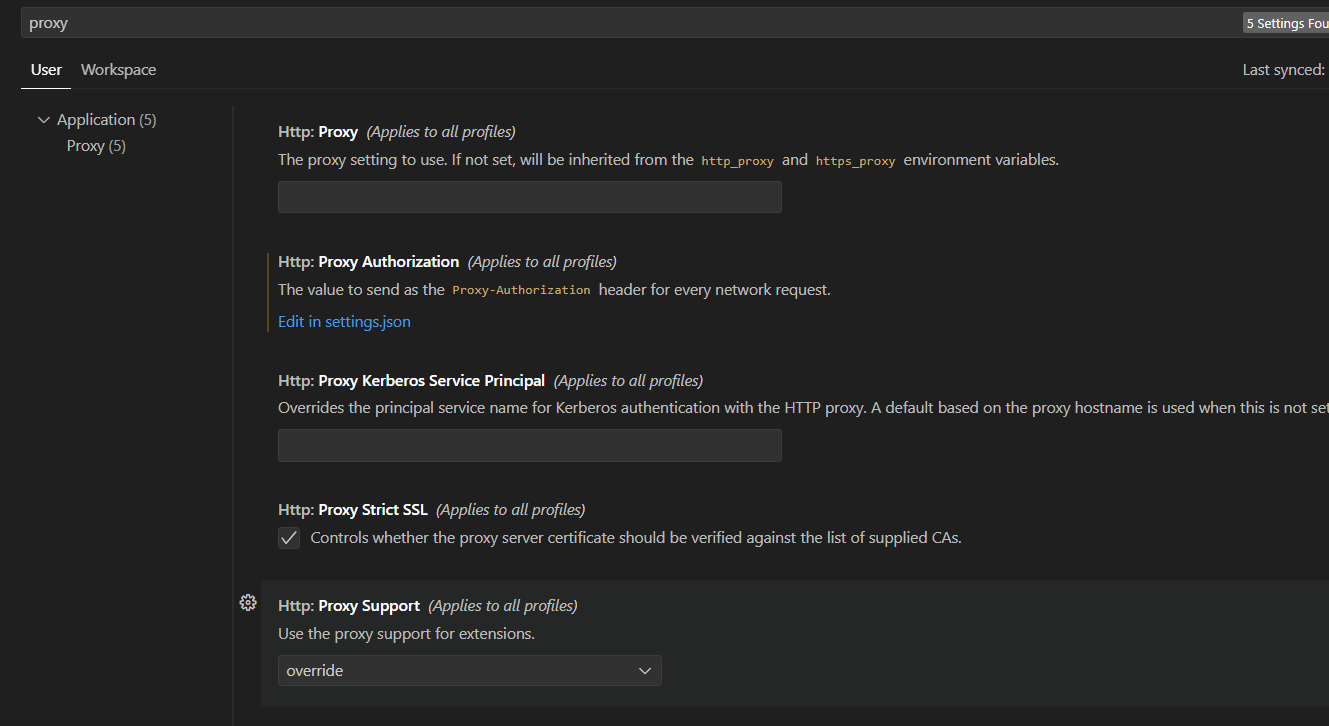Open Edit in settings.json link

click(x=344, y=321)
